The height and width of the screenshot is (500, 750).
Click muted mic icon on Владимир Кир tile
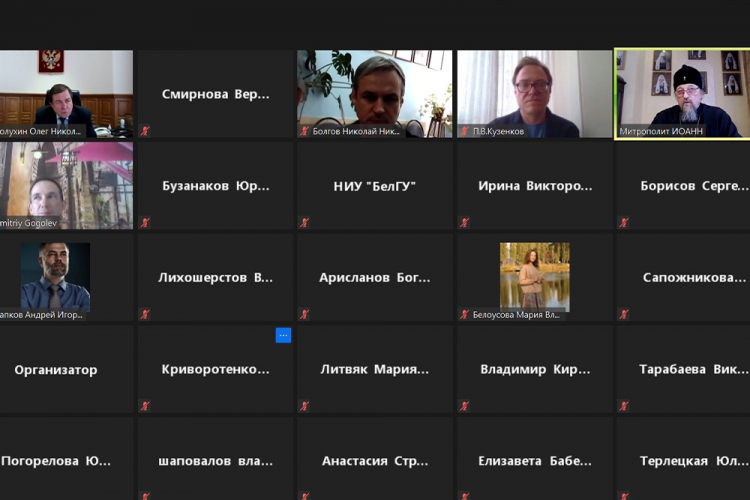(464, 406)
